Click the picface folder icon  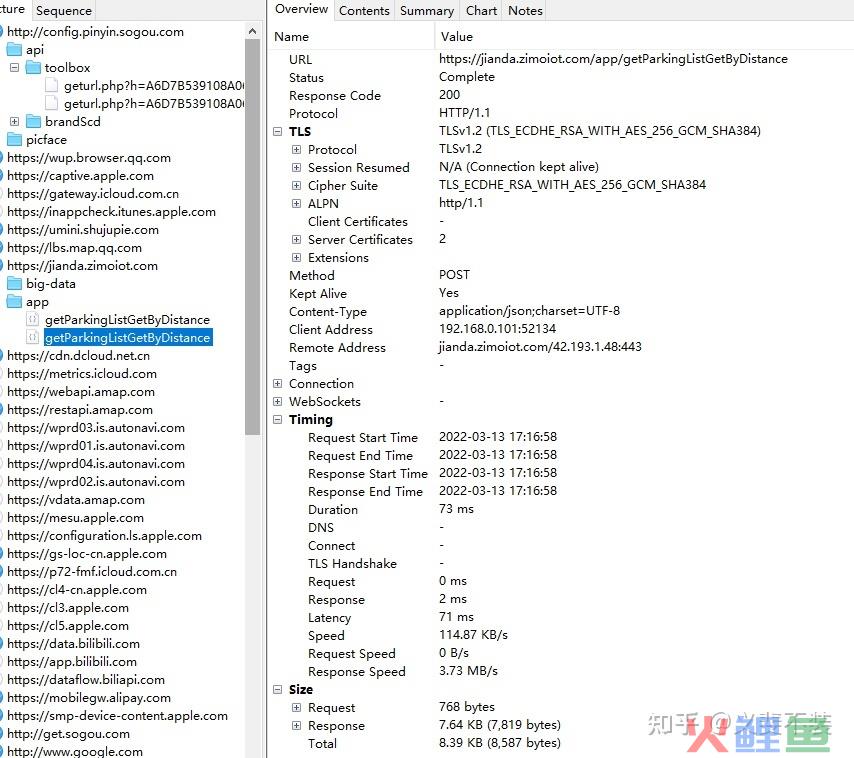tap(14, 140)
